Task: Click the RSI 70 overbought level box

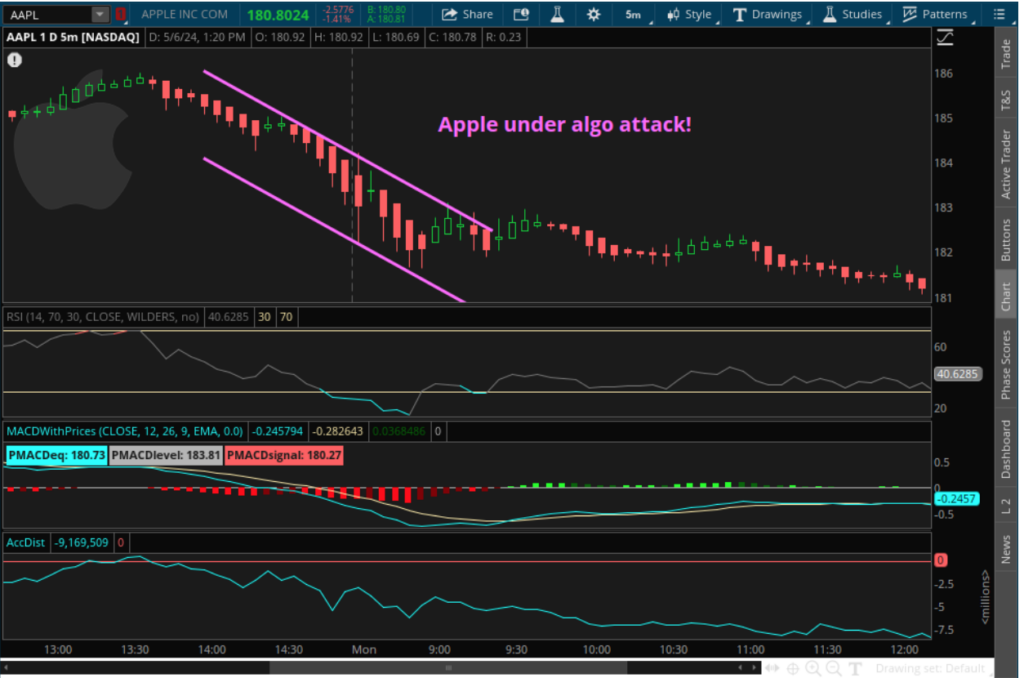Action: (286, 317)
